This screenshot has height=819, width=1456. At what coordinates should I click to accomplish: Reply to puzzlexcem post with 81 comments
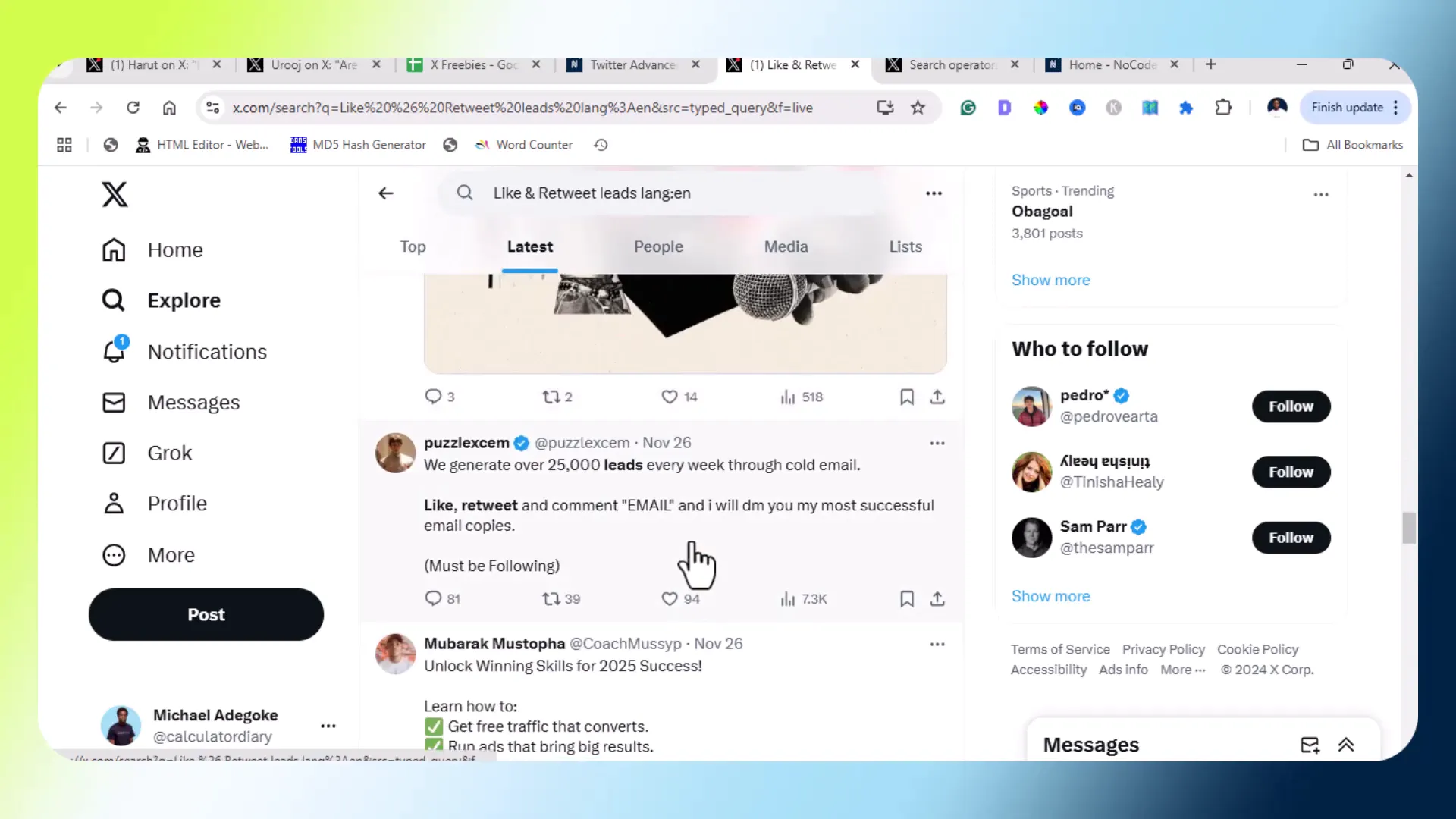tap(443, 598)
